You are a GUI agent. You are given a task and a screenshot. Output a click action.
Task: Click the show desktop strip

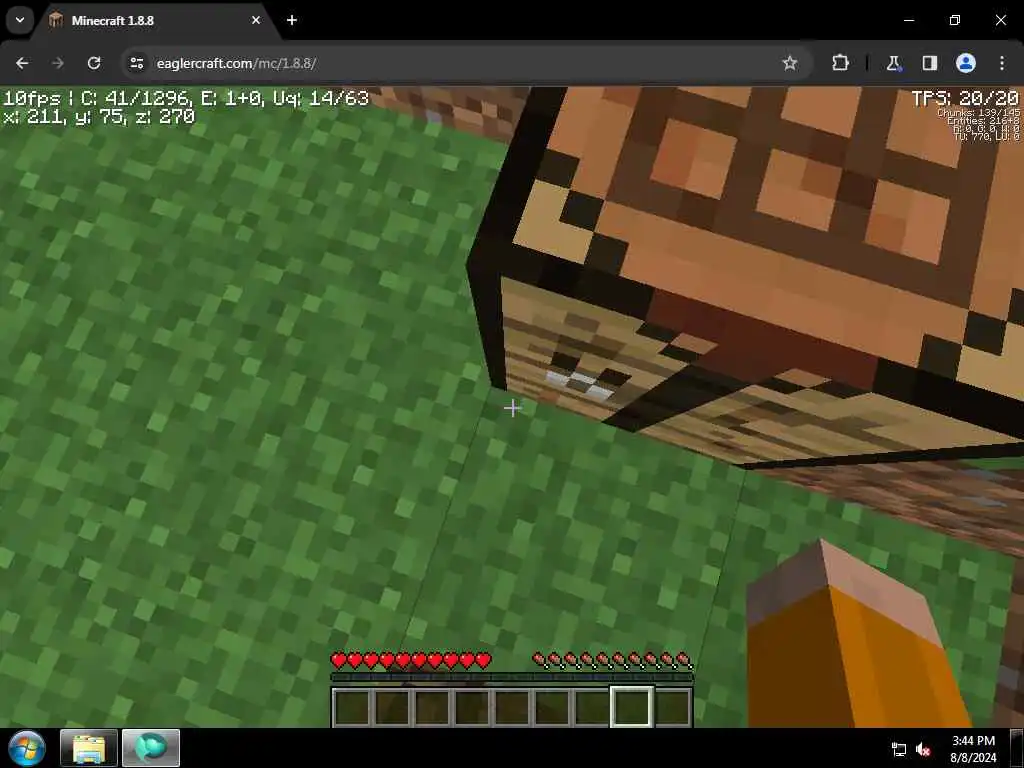click(x=1017, y=748)
